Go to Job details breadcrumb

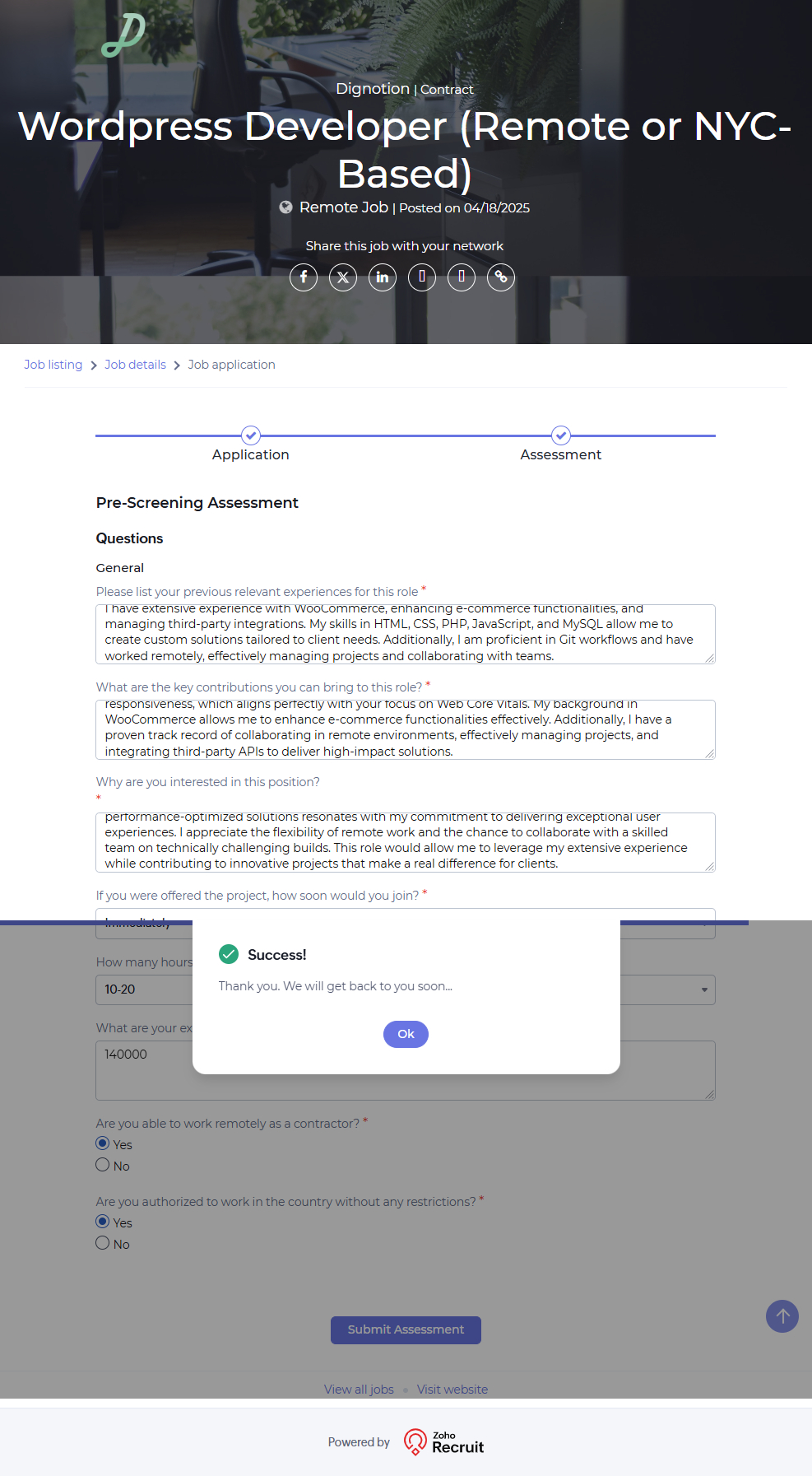pos(135,365)
